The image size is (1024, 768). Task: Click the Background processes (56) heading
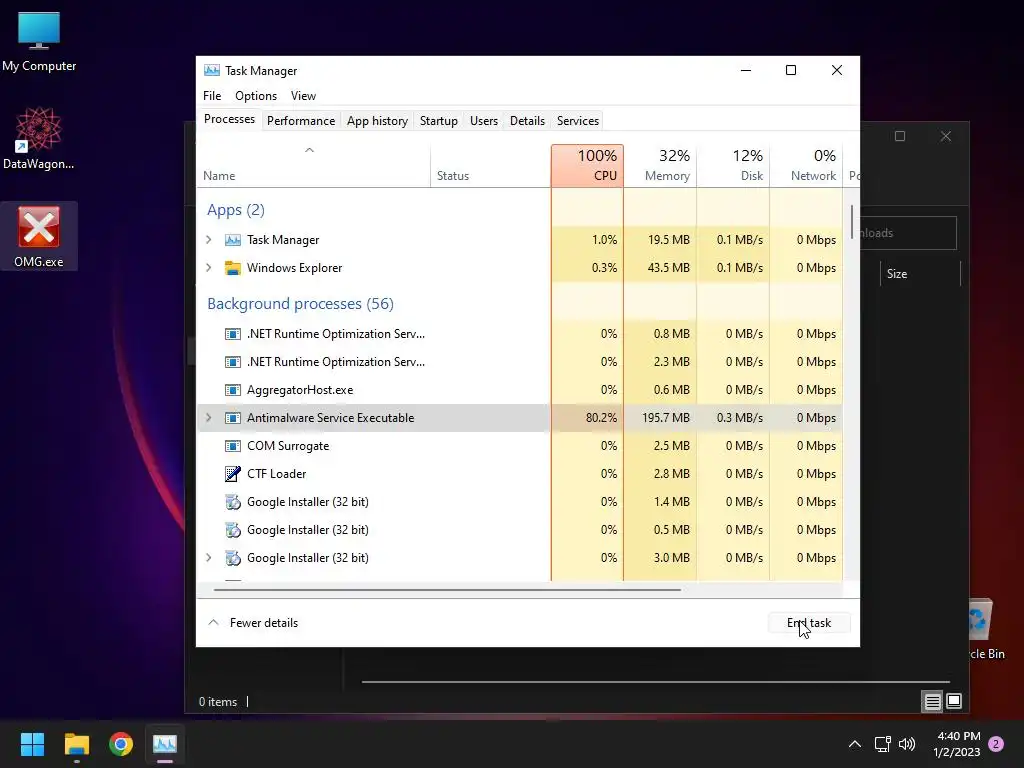click(x=300, y=304)
